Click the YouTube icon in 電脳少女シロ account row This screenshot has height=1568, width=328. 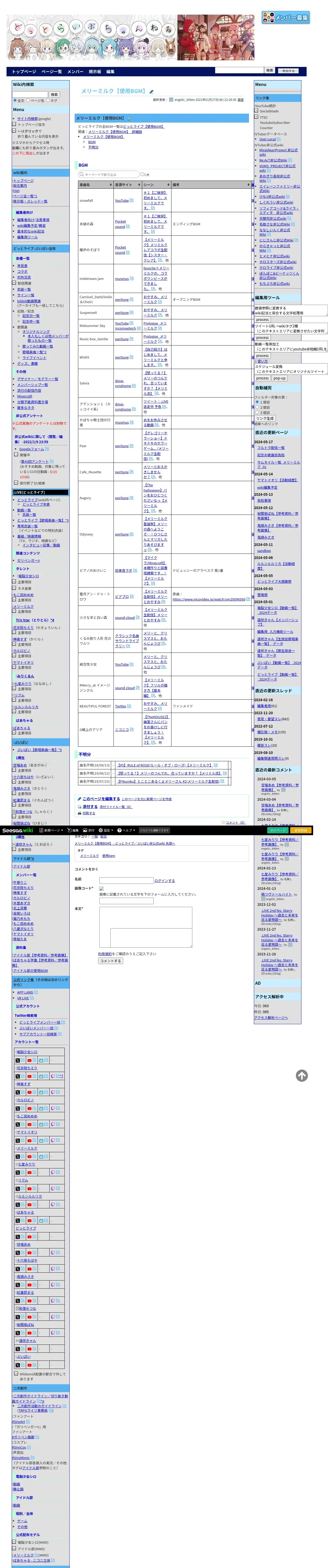(x=29, y=1060)
